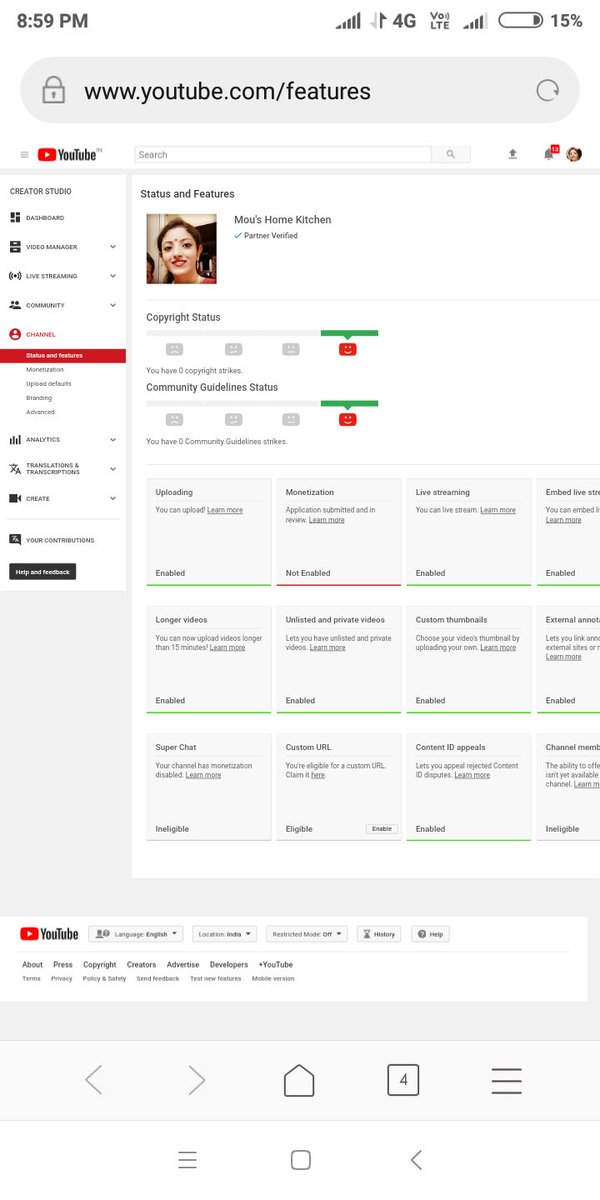Select Monetization in Channel submenu

tap(45, 370)
